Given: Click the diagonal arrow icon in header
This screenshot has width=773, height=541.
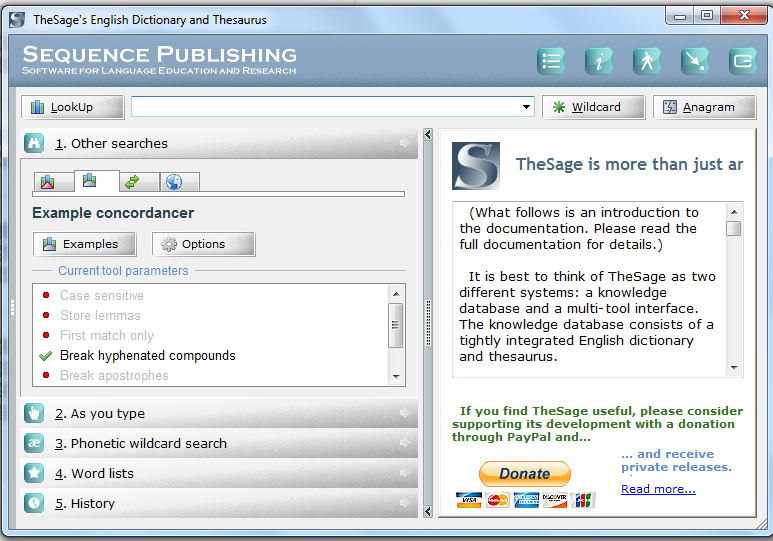Looking at the screenshot, I should [x=695, y=61].
